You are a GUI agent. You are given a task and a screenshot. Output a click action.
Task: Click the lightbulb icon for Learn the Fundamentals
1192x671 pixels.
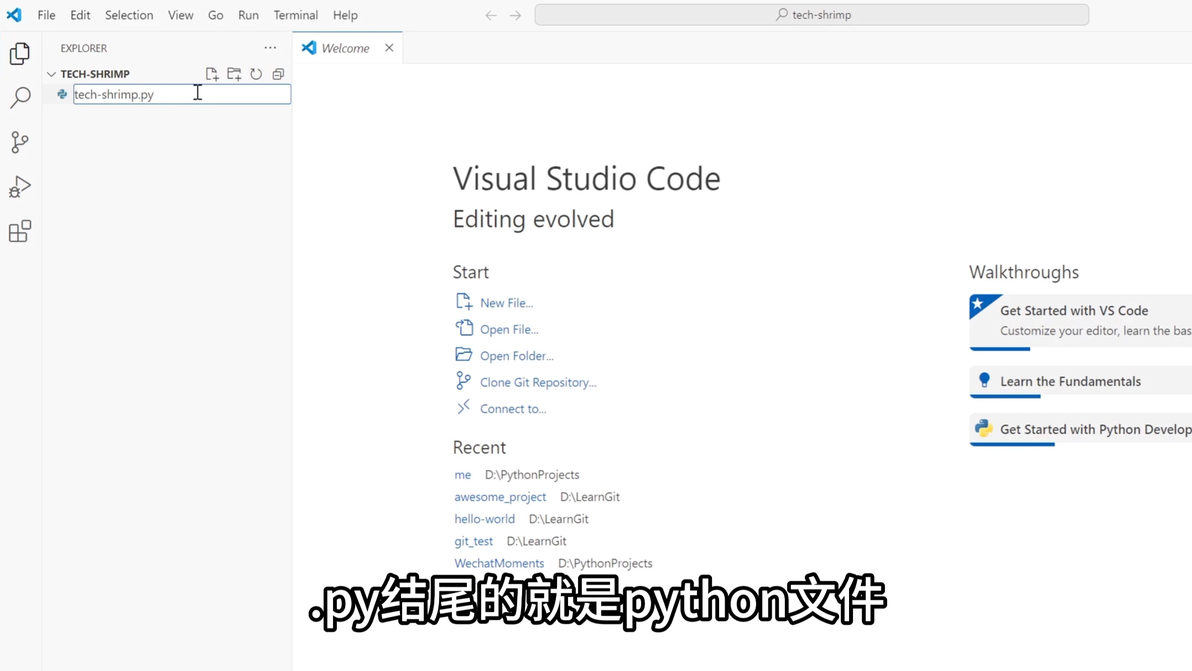[984, 380]
